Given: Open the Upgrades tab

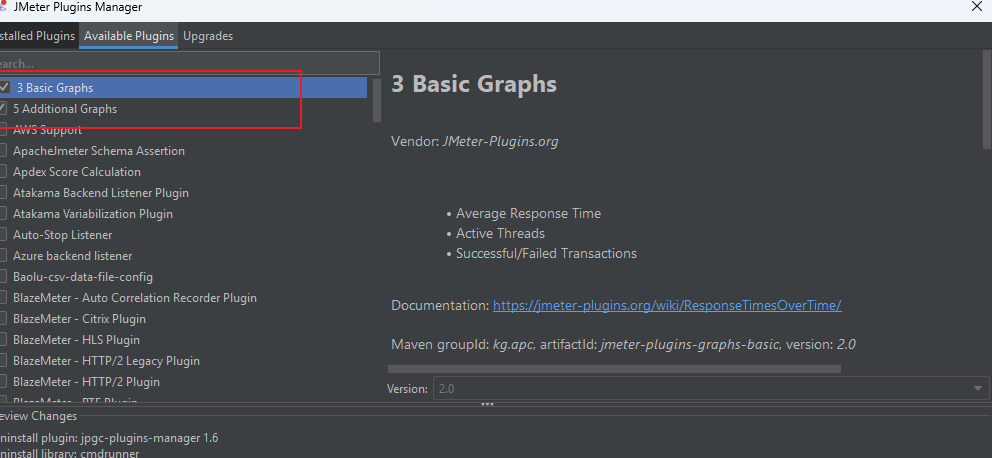Looking at the screenshot, I should [x=208, y=36].
